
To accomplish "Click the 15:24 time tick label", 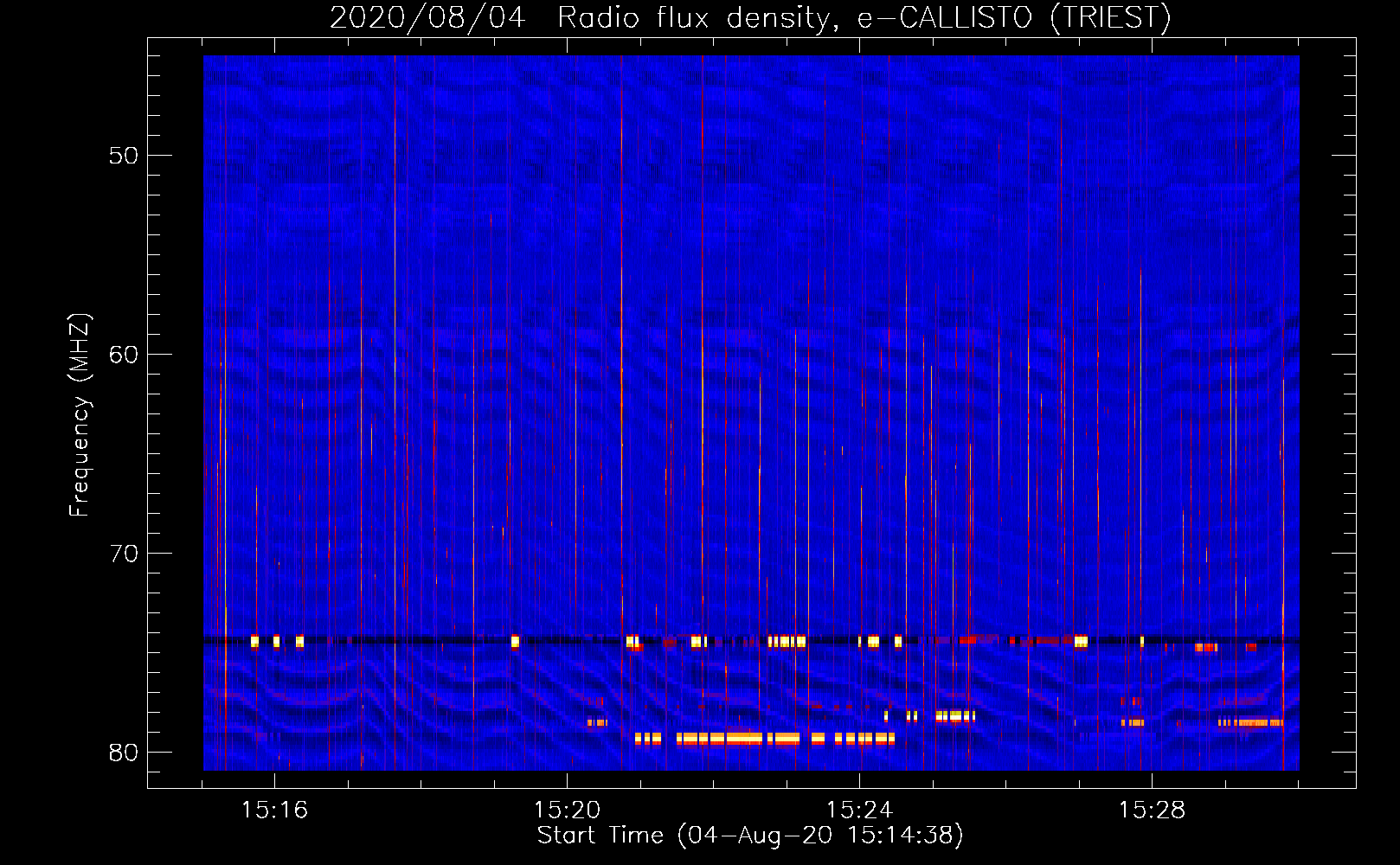I will [859, 811].
